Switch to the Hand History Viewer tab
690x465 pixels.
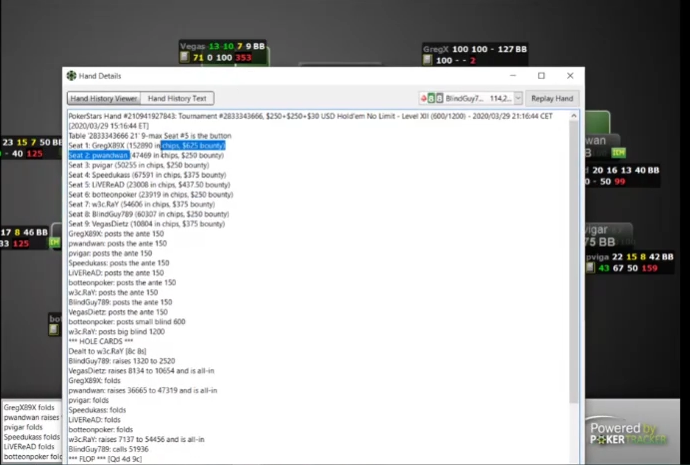104,98
